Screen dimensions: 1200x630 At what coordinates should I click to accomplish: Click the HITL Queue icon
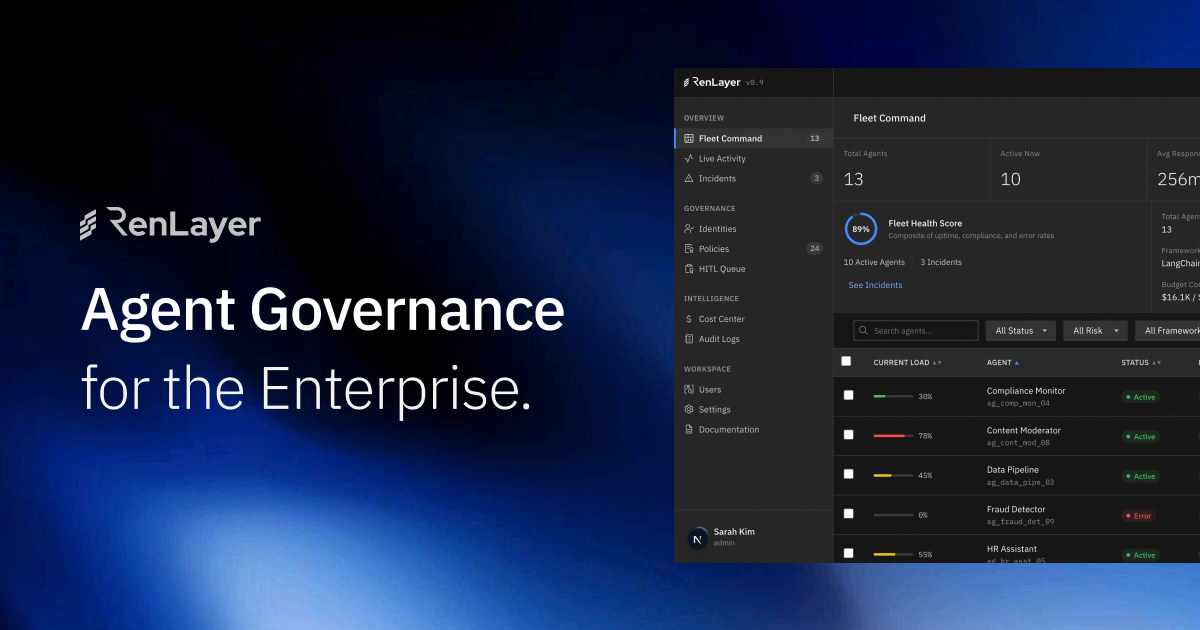(x=689, y=268)
